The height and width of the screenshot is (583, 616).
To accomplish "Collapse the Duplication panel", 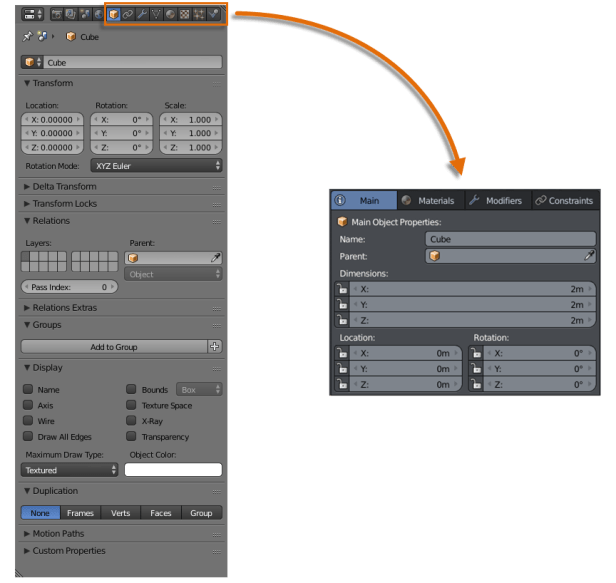I will [x=27, y=491].
